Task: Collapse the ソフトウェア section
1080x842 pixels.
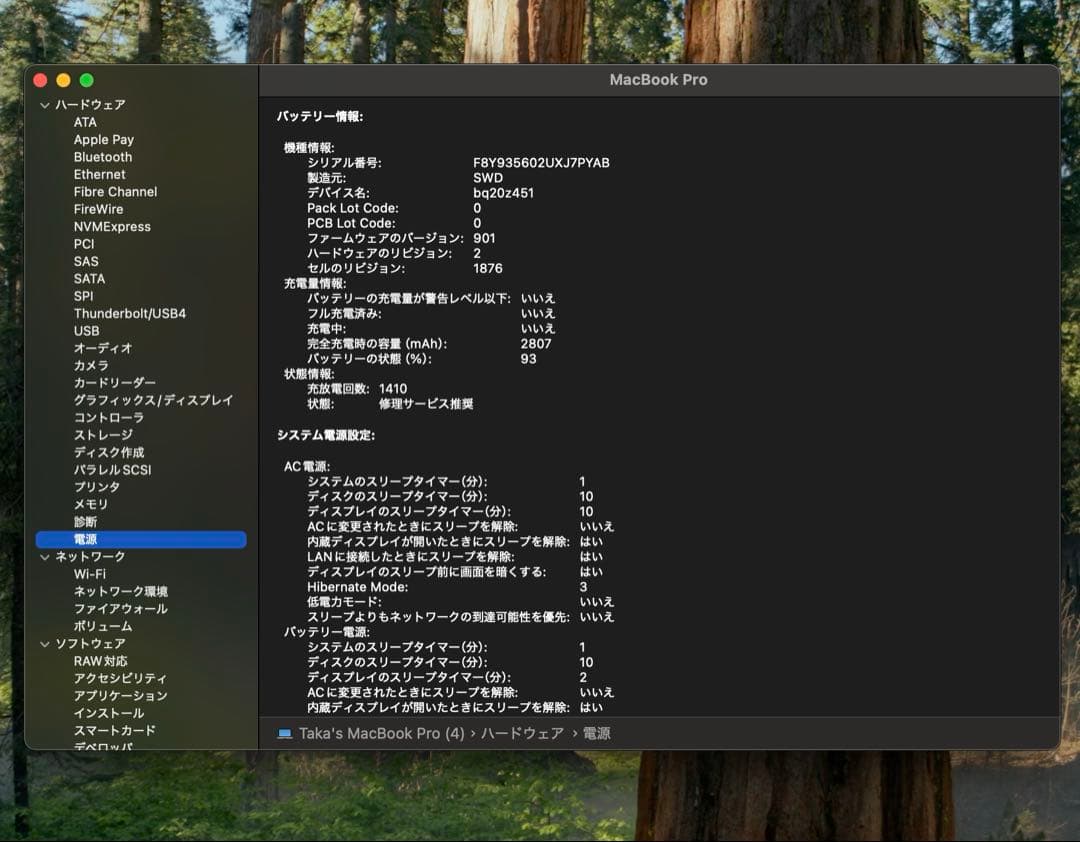Action: (45, 644)
